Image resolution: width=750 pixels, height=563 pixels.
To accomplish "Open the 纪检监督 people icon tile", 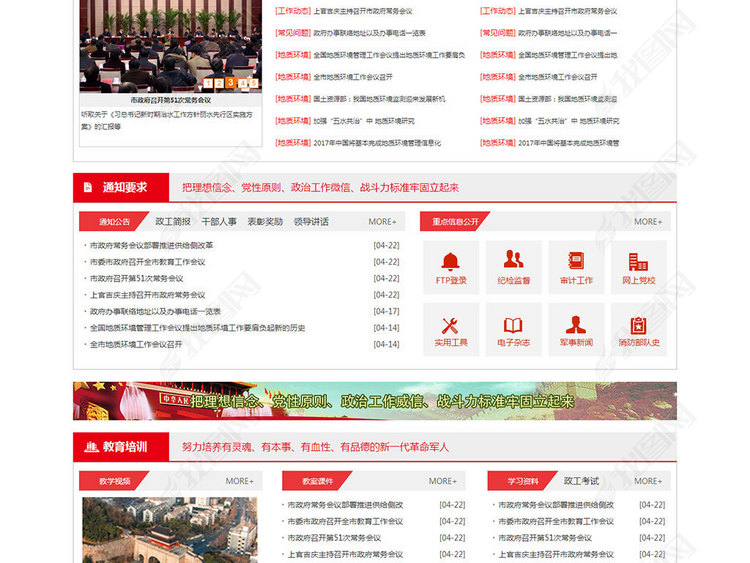I will pyautogui.click(x=513, y=267).
